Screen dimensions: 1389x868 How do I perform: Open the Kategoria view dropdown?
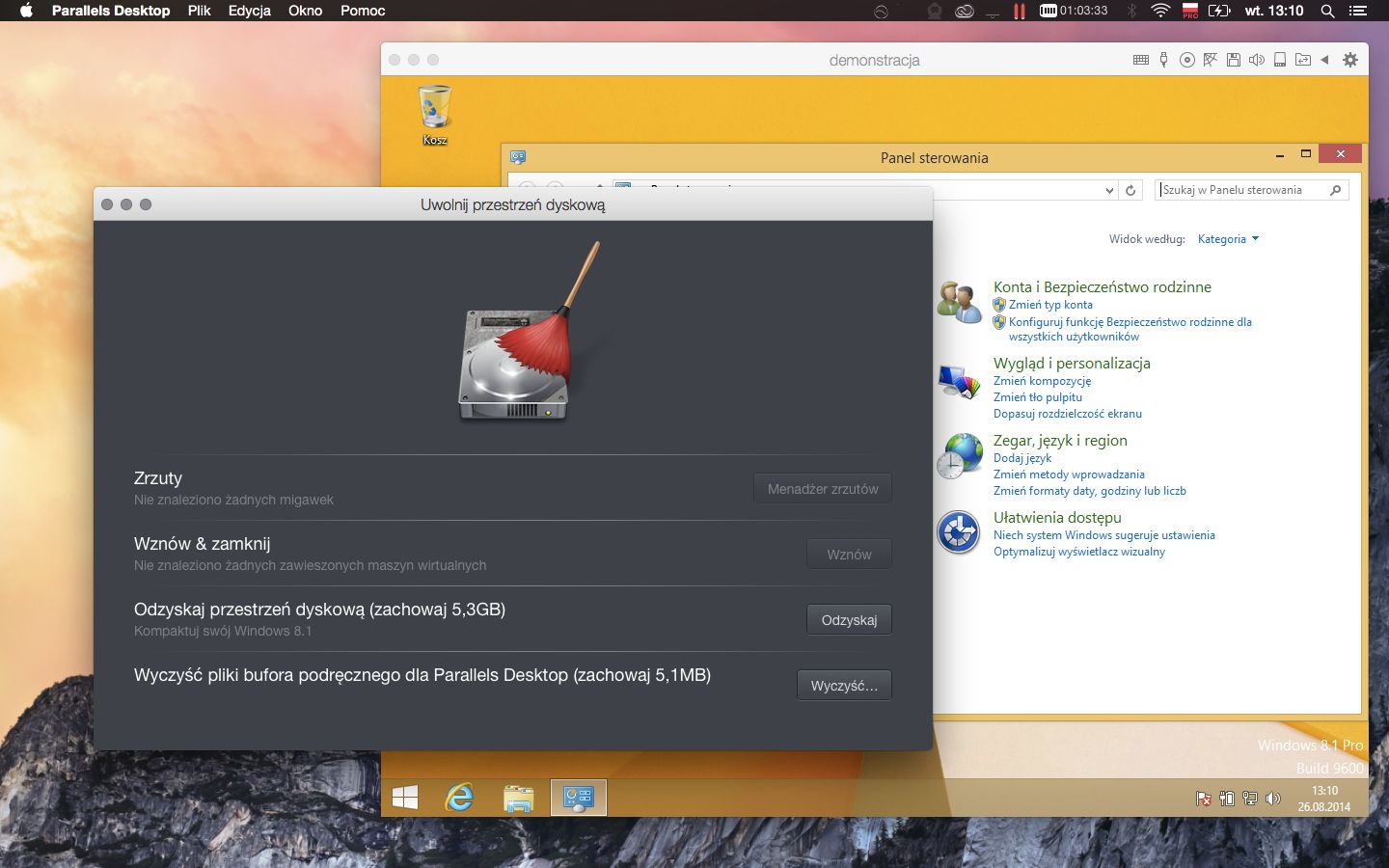pos(1228,239)
